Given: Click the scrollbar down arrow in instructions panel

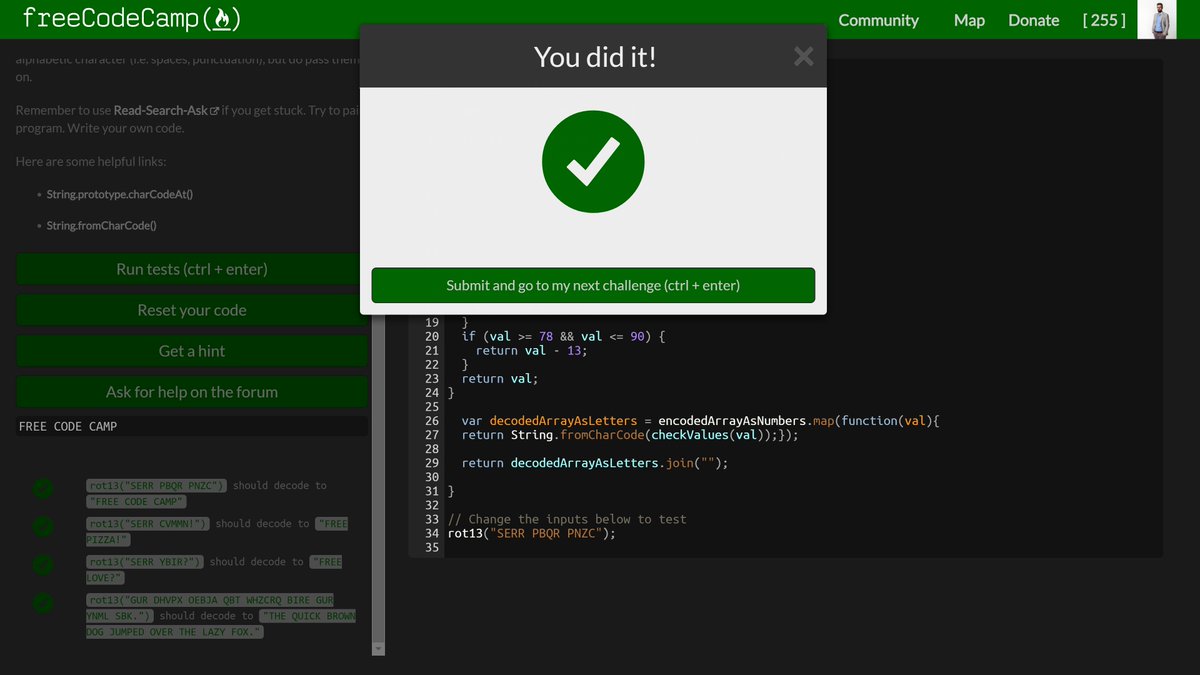Looking at the screenshot, I should pyautogui.click(x=378, y=649).
